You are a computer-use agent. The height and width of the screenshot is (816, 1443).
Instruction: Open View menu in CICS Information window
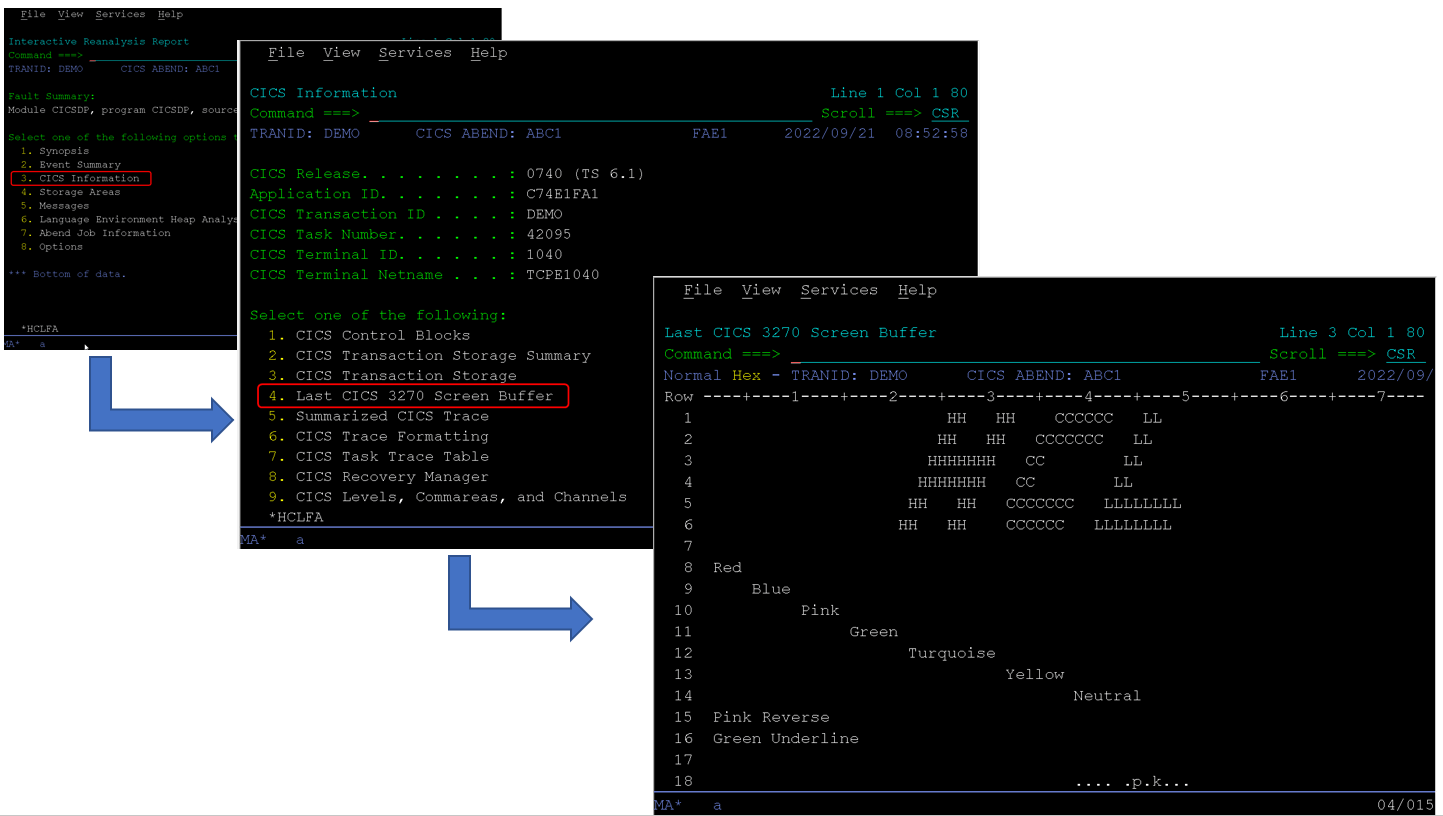[x=342, y=53]
